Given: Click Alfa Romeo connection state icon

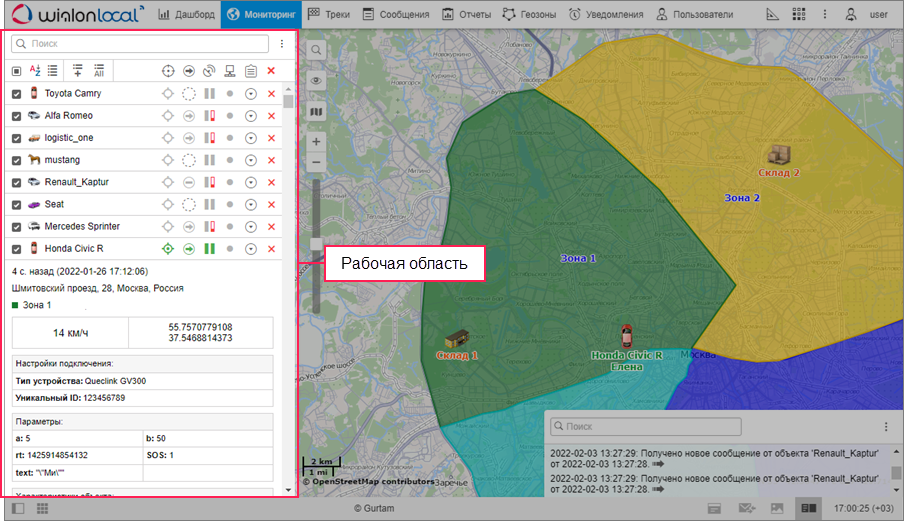Looking at the screenshot, I should pyautogui.click(x=209, y=116).
